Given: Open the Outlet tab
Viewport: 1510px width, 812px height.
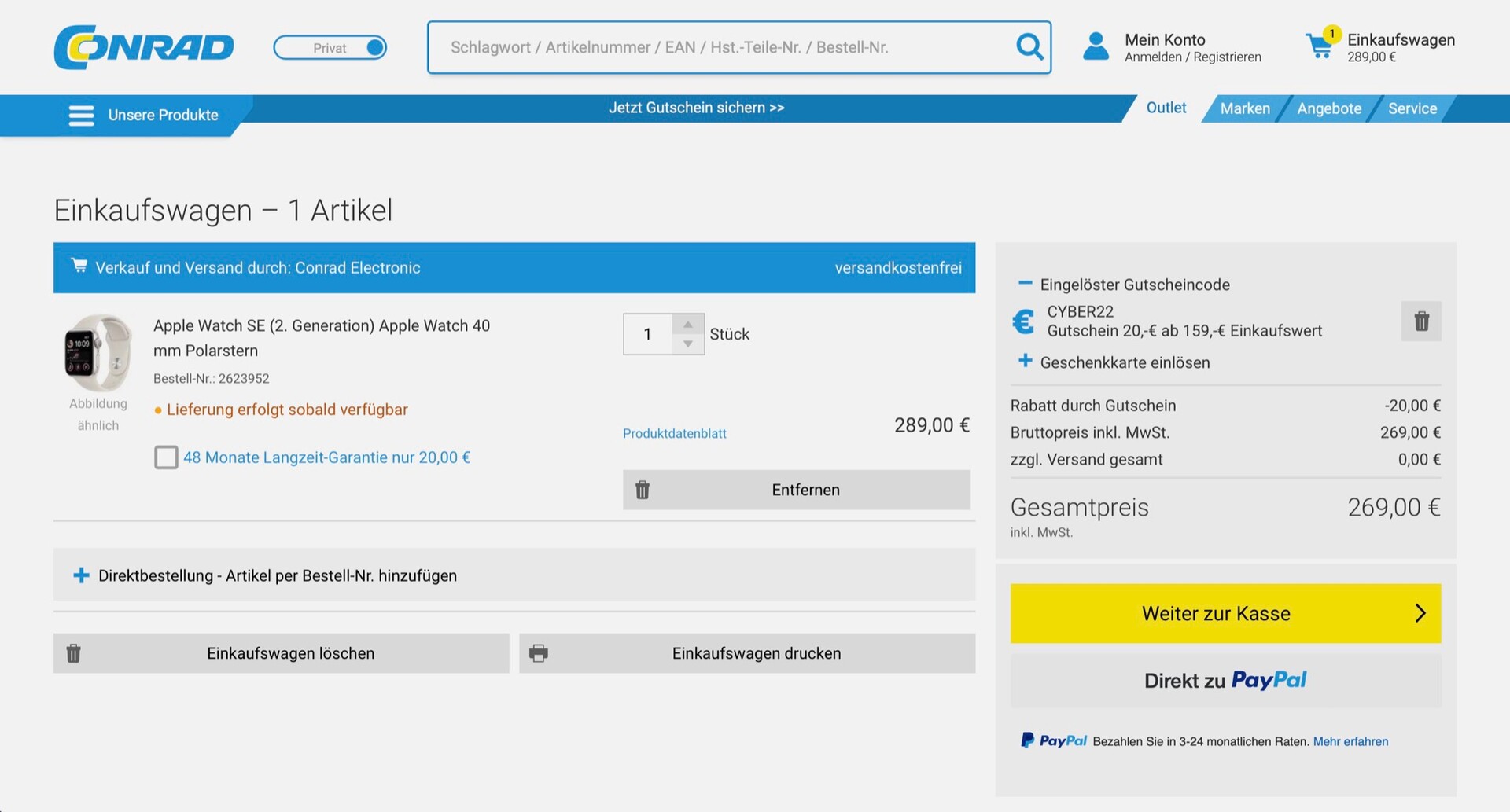Looking at the screenshot, I should pyautogui.click(x=1166, y=108).
